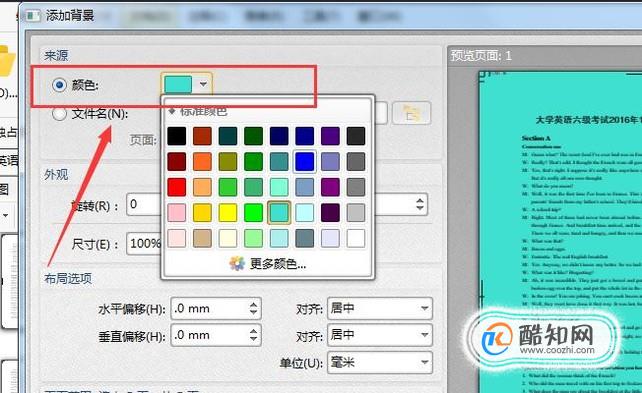Select the Color radio button
Screen dimensions: 642x393
coord(59,85)
